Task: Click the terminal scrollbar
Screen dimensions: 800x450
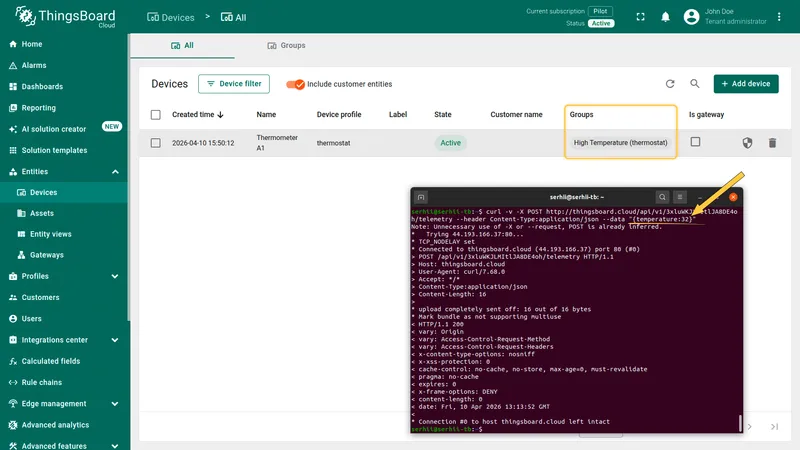Action: 740,423
